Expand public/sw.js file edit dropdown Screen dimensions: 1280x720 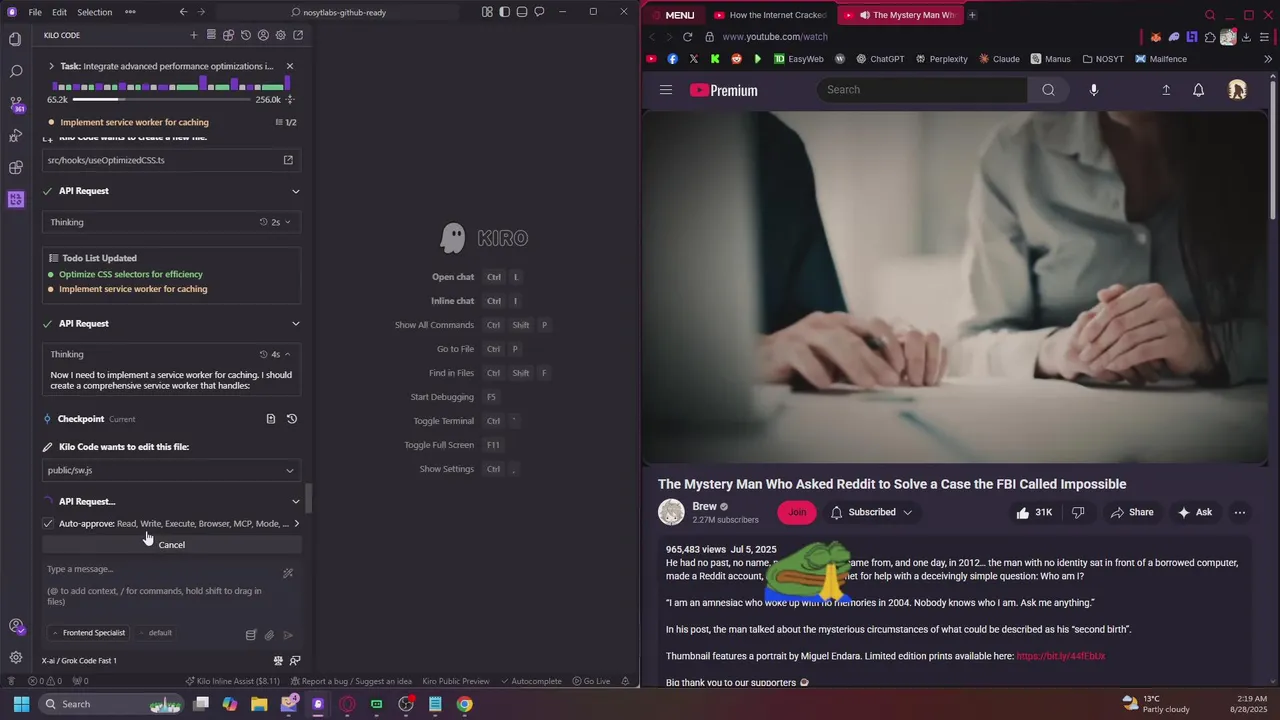click(290, 470)
